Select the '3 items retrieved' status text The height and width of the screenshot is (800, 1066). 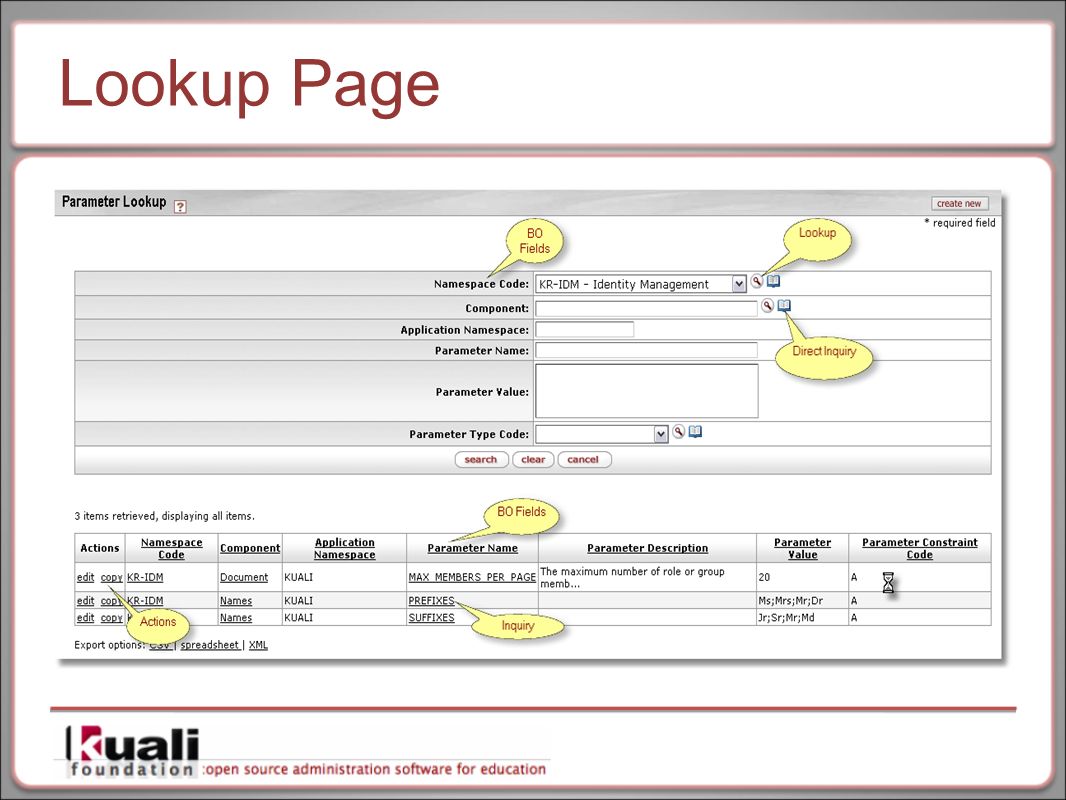point(165,516)
